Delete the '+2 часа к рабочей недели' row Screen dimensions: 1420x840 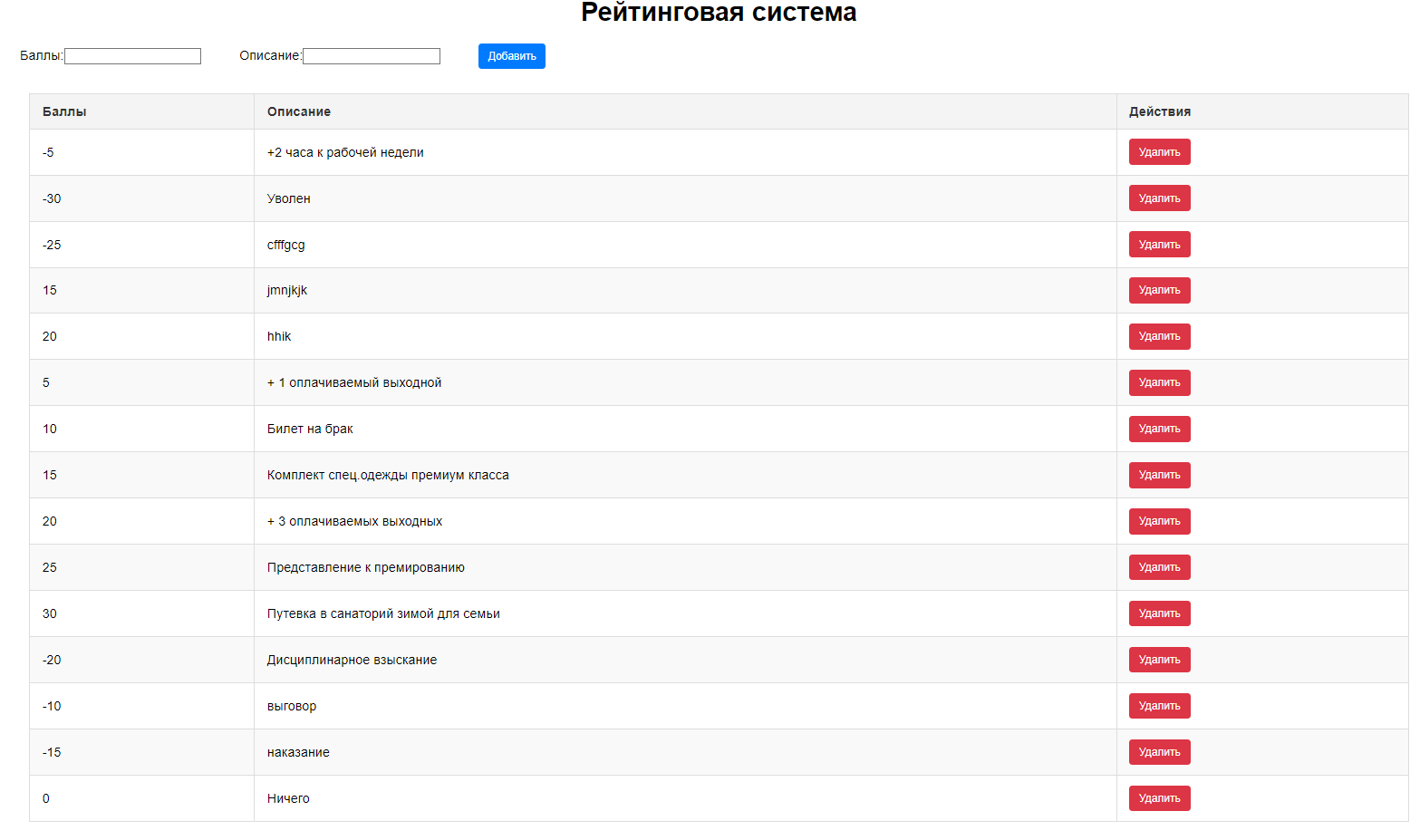click(1159, 152)
